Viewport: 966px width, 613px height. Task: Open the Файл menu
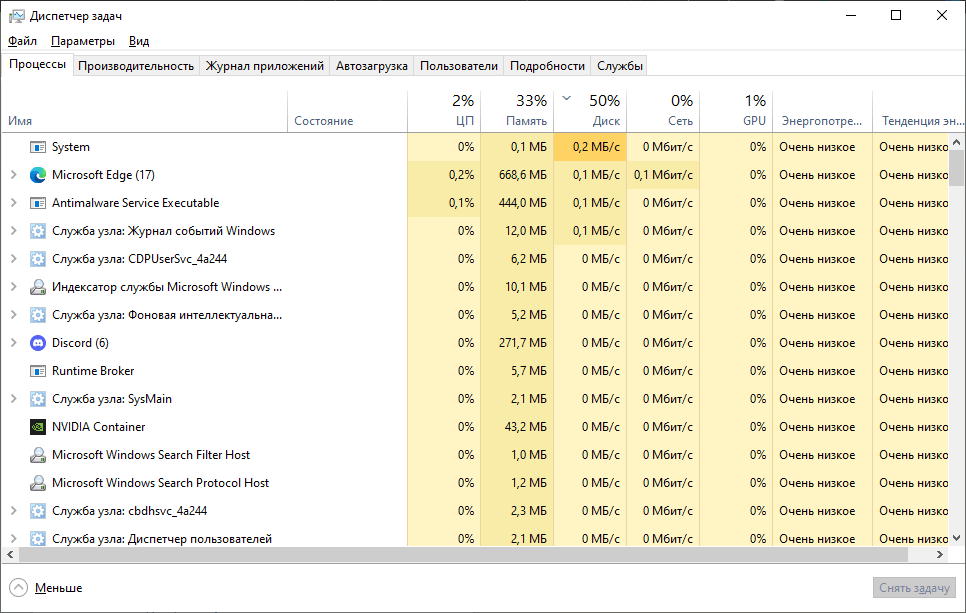pos(22,41)
